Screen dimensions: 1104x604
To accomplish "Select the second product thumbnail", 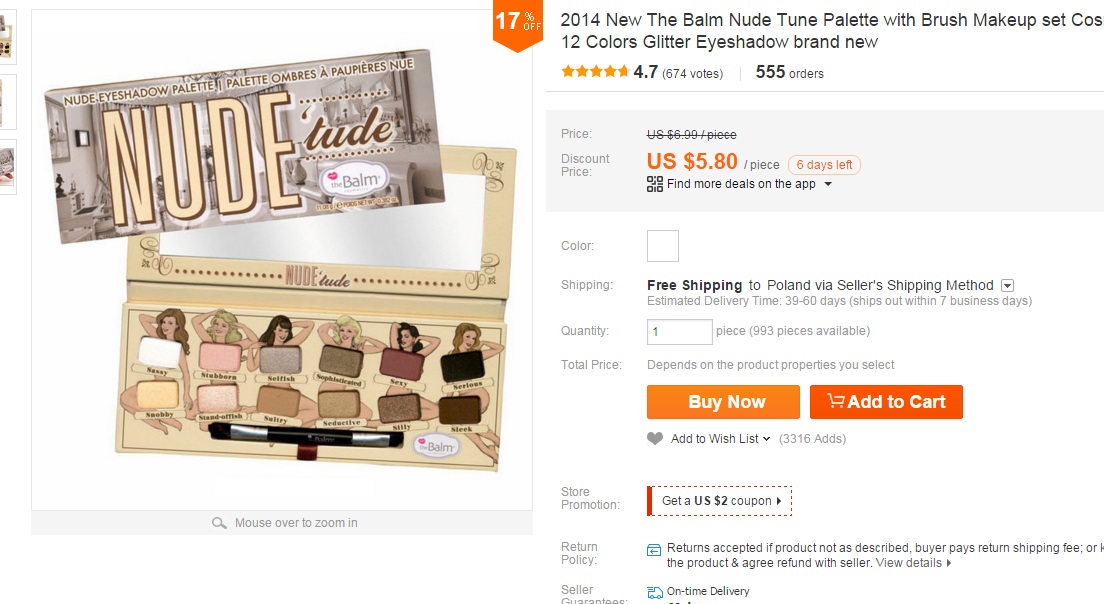I will point(7,101).
